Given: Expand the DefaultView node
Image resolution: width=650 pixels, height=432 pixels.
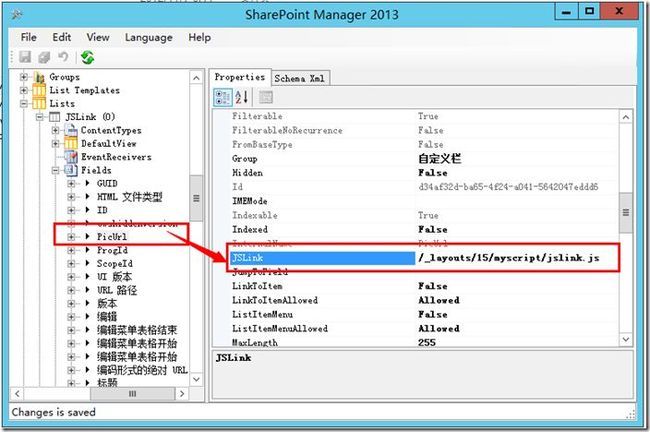Looking at the screenshot, I should click(x=56, y=143).
